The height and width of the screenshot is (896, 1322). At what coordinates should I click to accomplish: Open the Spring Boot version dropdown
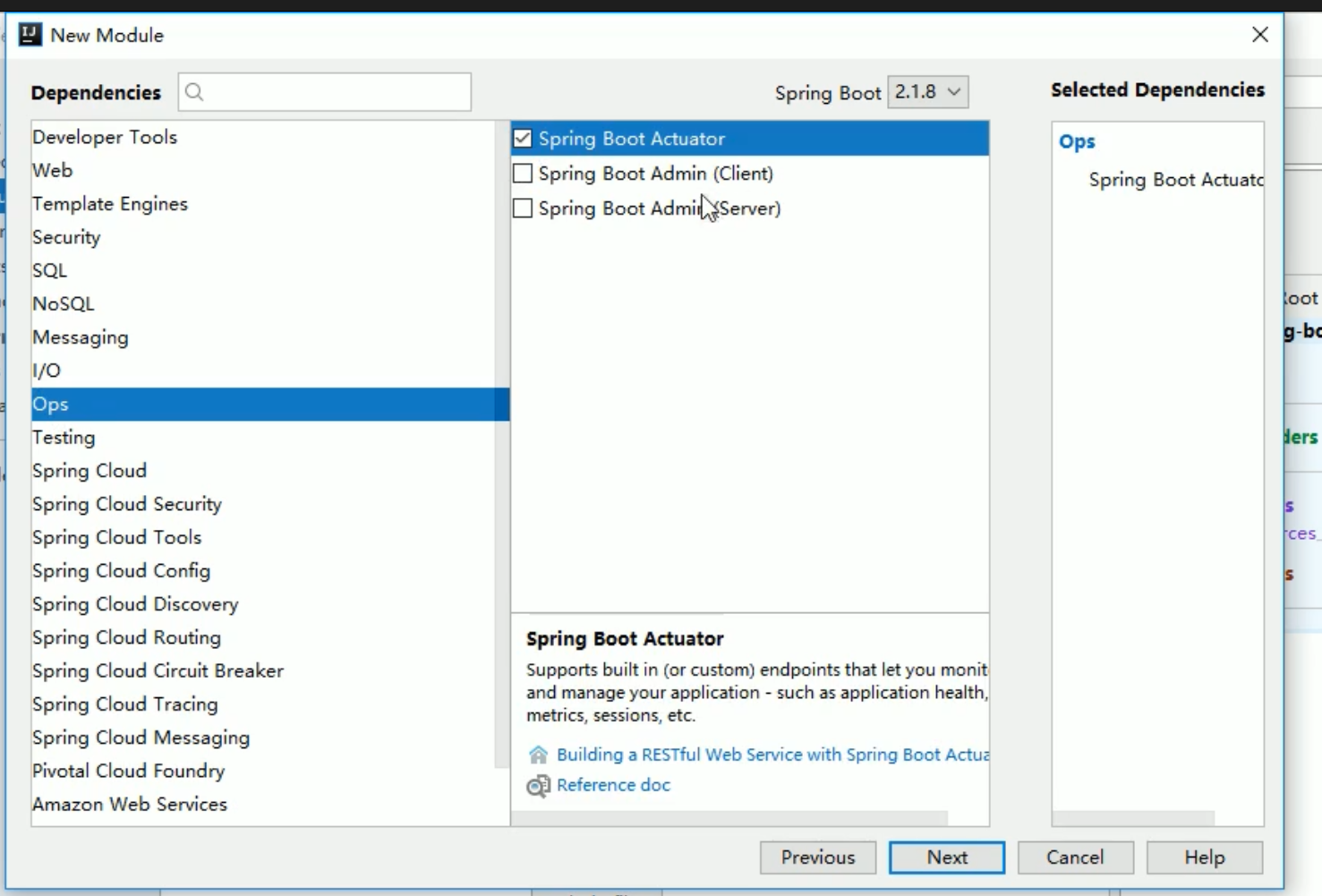click(928, 92)
